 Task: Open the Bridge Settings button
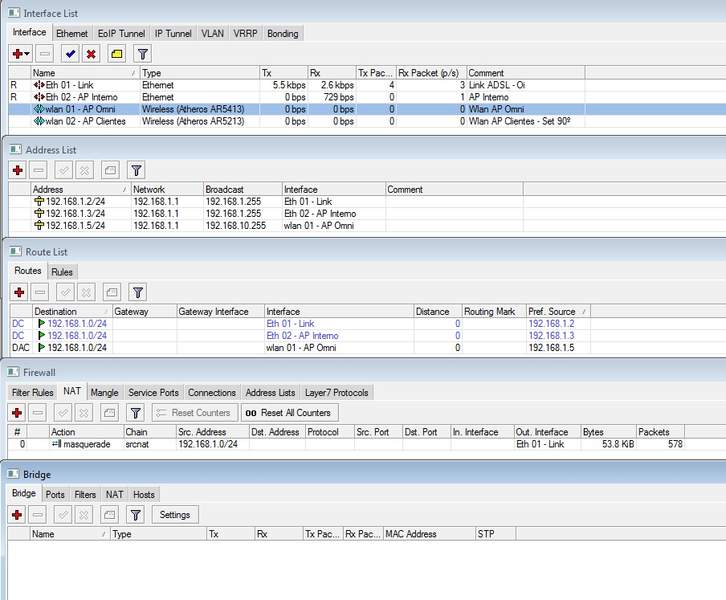(175, 514)
